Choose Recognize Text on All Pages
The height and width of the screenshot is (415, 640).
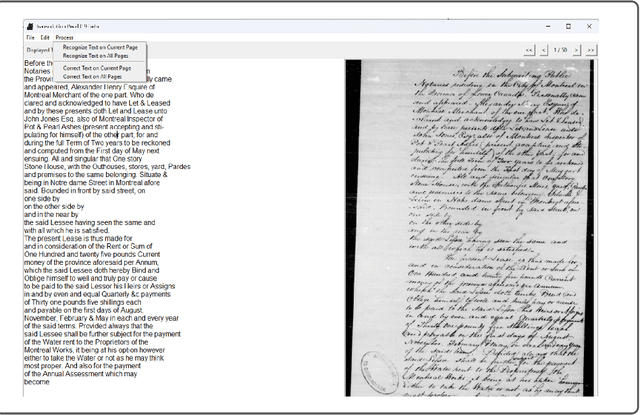tap(97, 56)
